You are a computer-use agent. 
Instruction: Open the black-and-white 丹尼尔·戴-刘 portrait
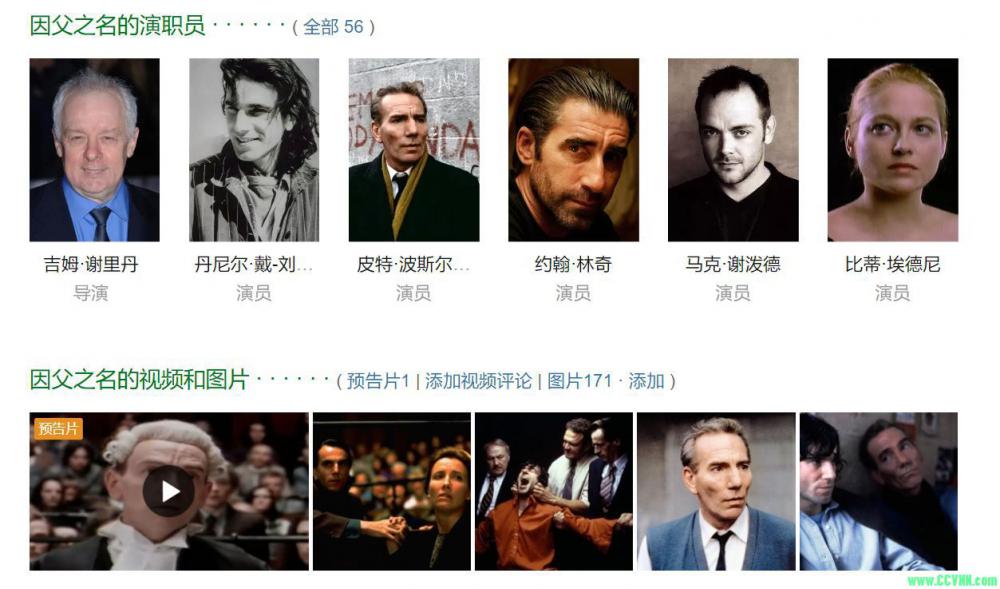[254, 150]
